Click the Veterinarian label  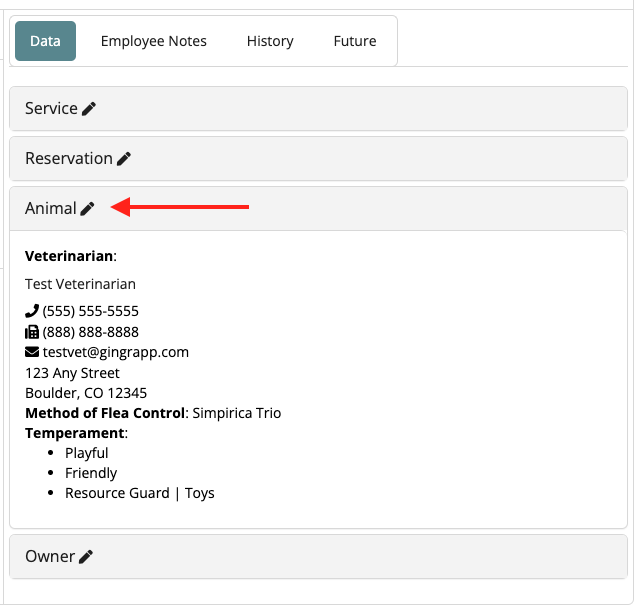(x=71, y=256)
